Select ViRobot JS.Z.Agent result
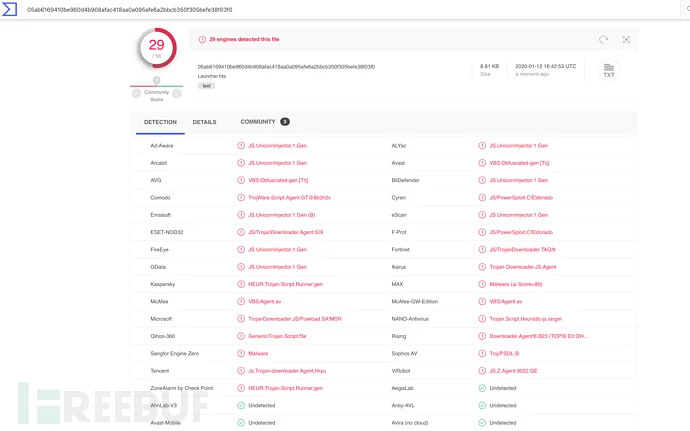This screenshot has height=431, width=690. 514,371
